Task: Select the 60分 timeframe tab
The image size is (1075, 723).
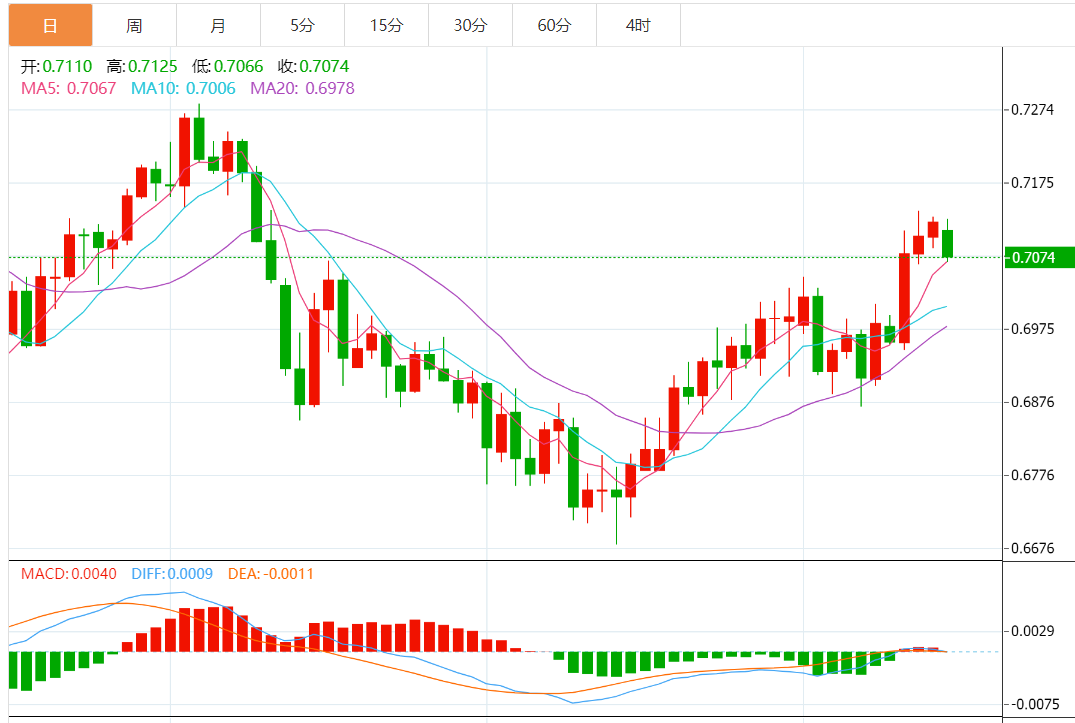Action: [x=554, y=25]
